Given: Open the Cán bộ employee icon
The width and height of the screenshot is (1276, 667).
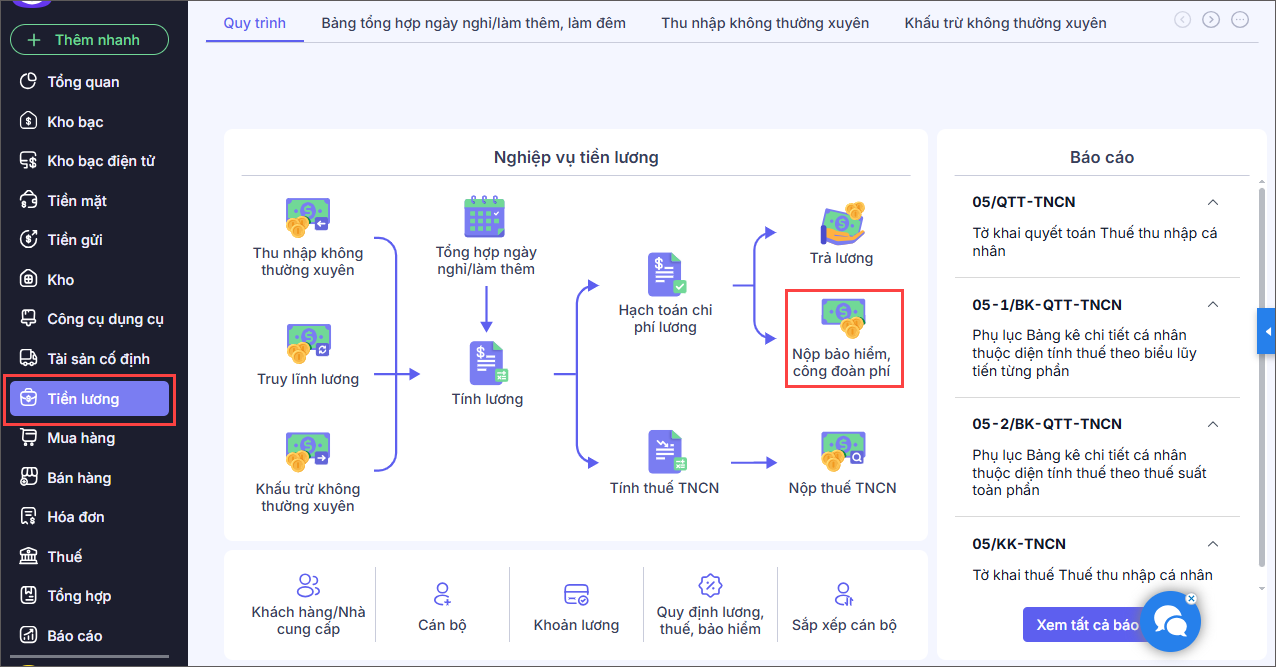Looking at the screenshot, I should (x=442, y=594).
